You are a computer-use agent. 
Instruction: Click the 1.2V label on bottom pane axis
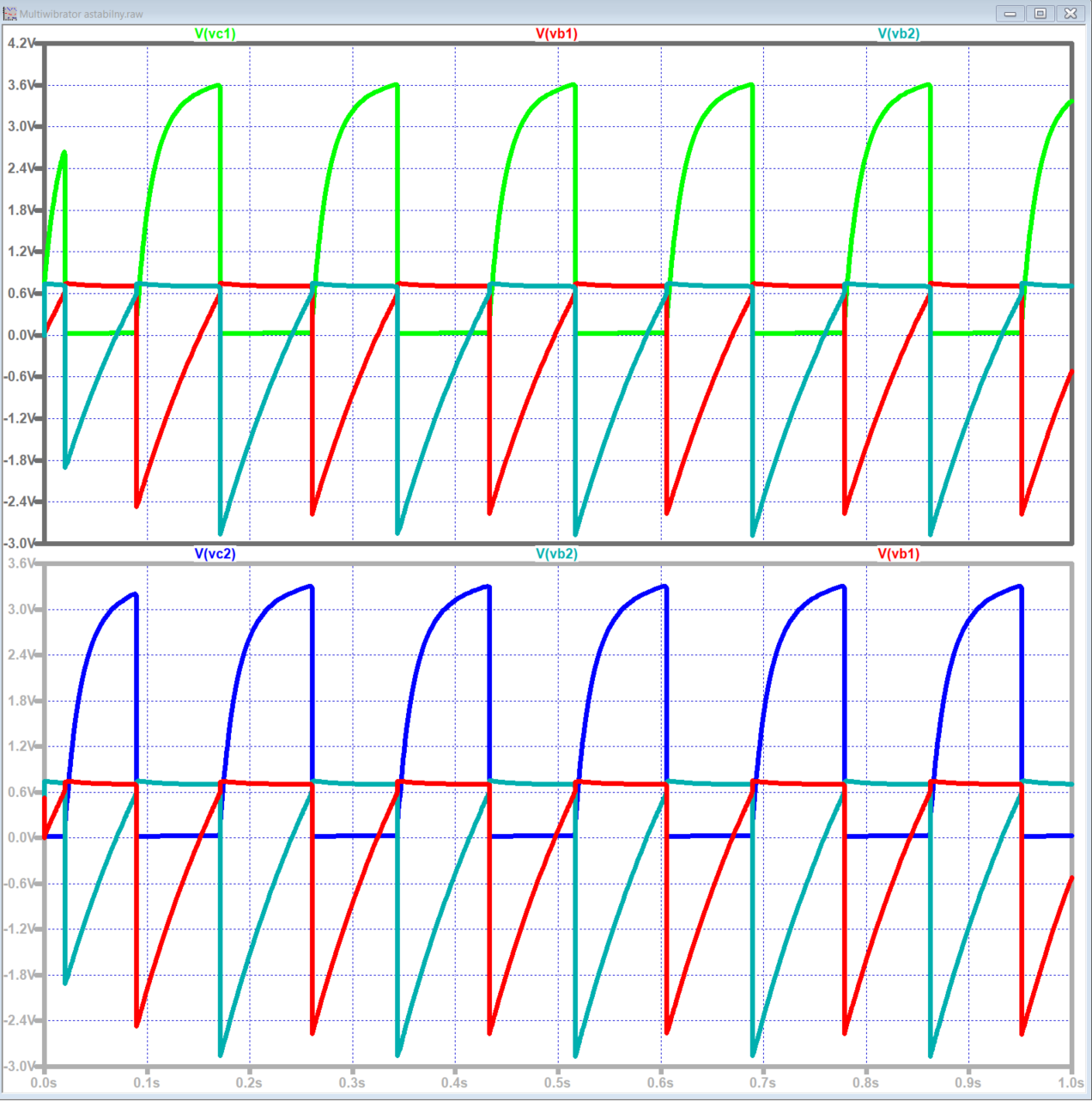[x=21, y=746]
